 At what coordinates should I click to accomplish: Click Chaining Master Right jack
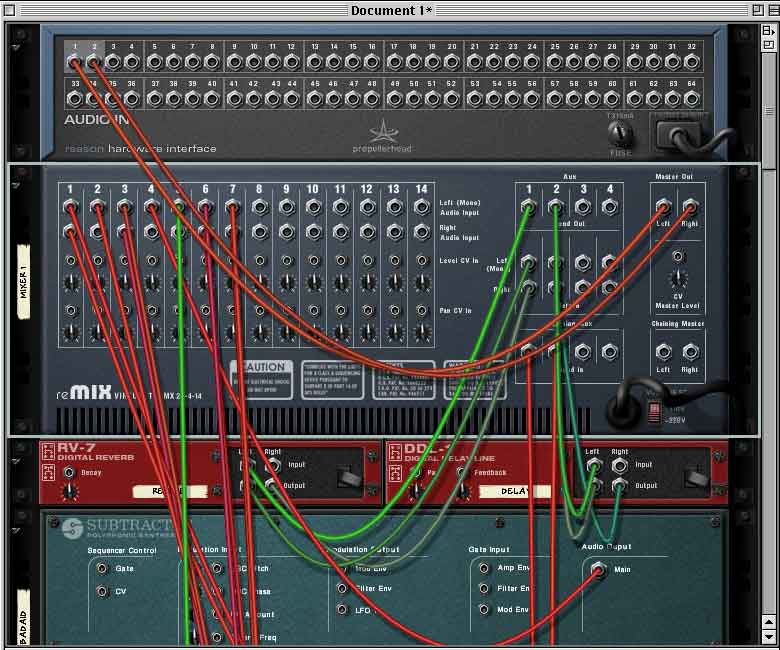[690, 352]
